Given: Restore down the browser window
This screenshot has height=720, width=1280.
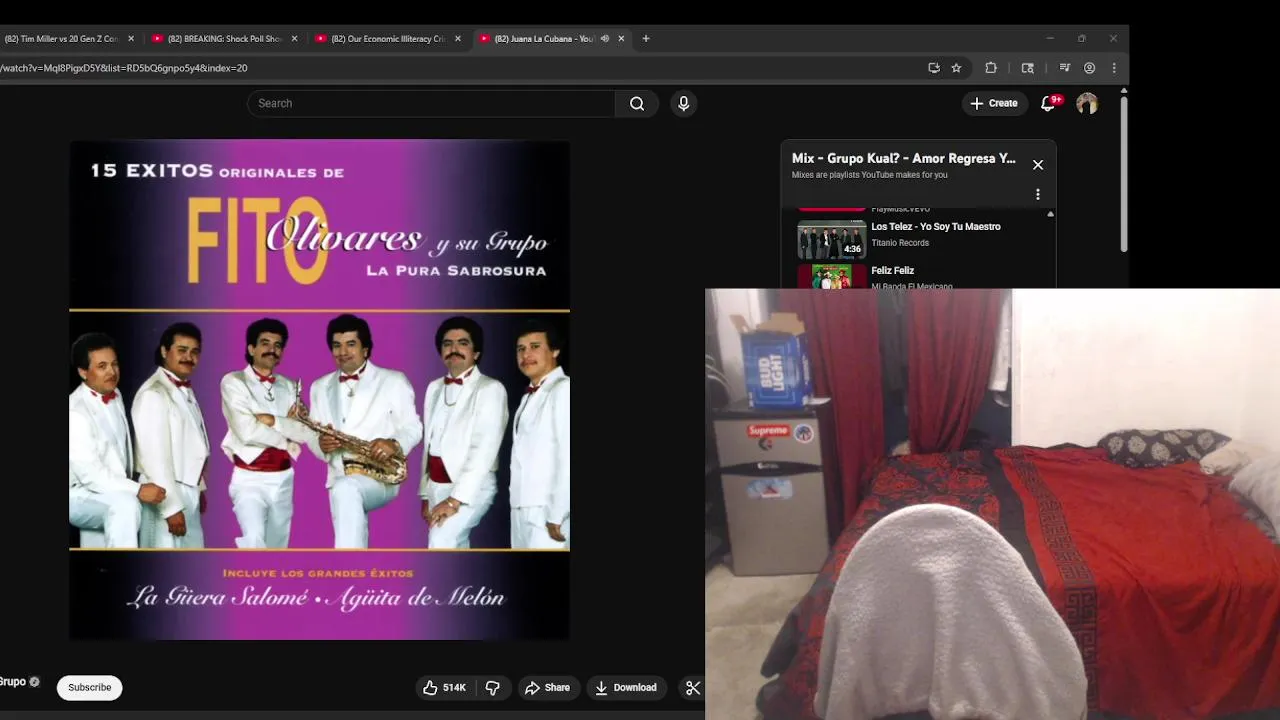Looking at the screenshot, I should pos(1082,39).
